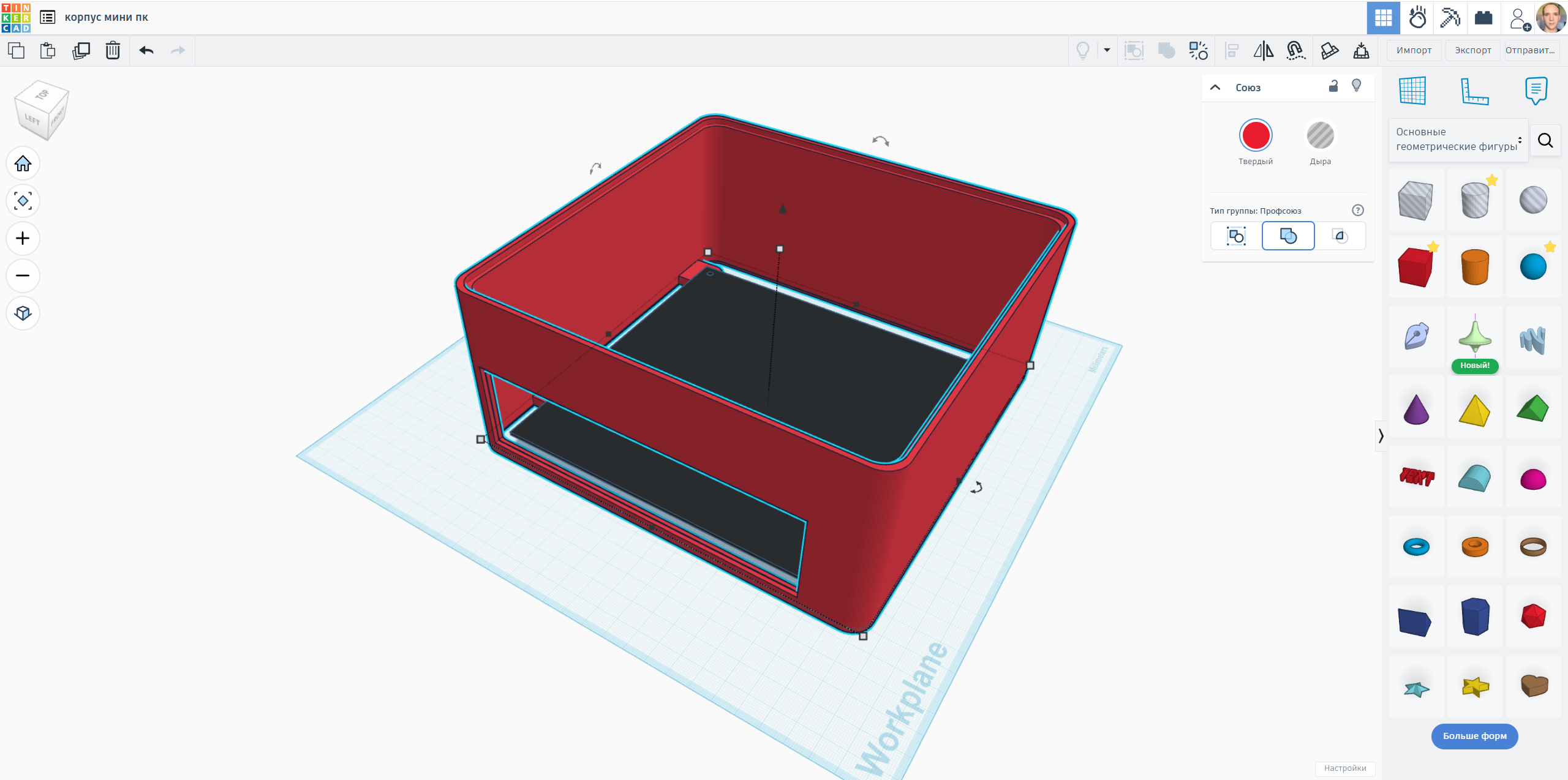The image size is (1568, 780).
Task: Click the Duplicate and repeat icon
Action: pyautogui.click(x=81, y=50)
